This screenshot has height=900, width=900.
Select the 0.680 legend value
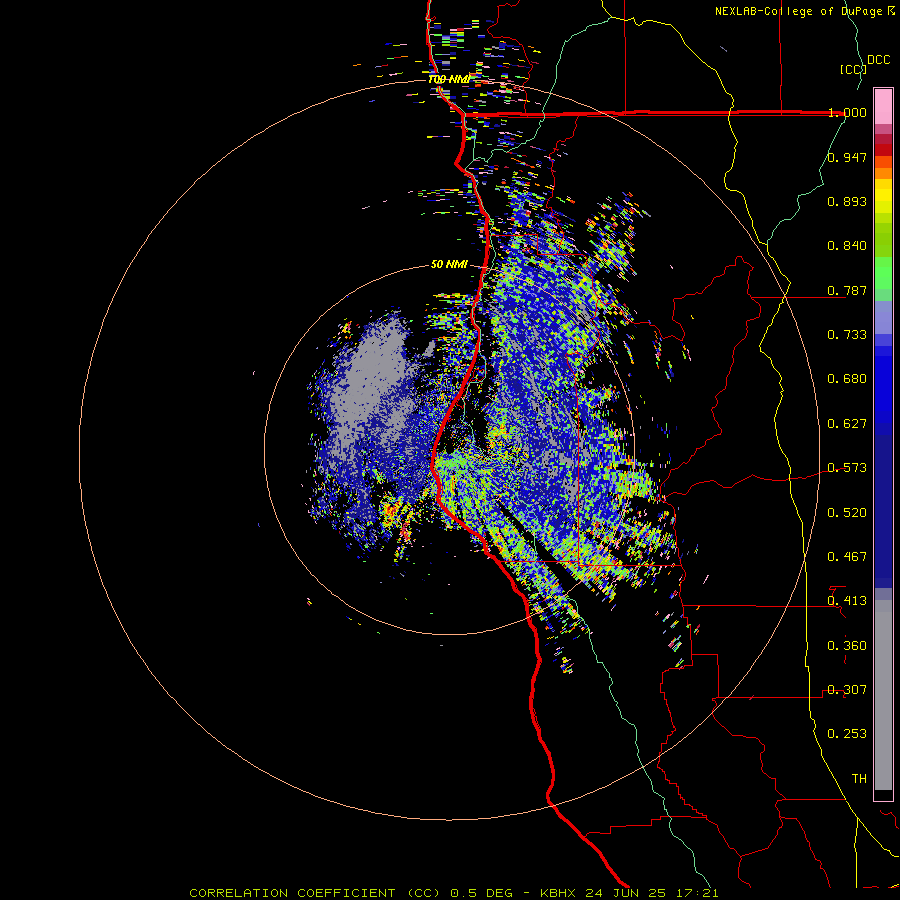847,379
